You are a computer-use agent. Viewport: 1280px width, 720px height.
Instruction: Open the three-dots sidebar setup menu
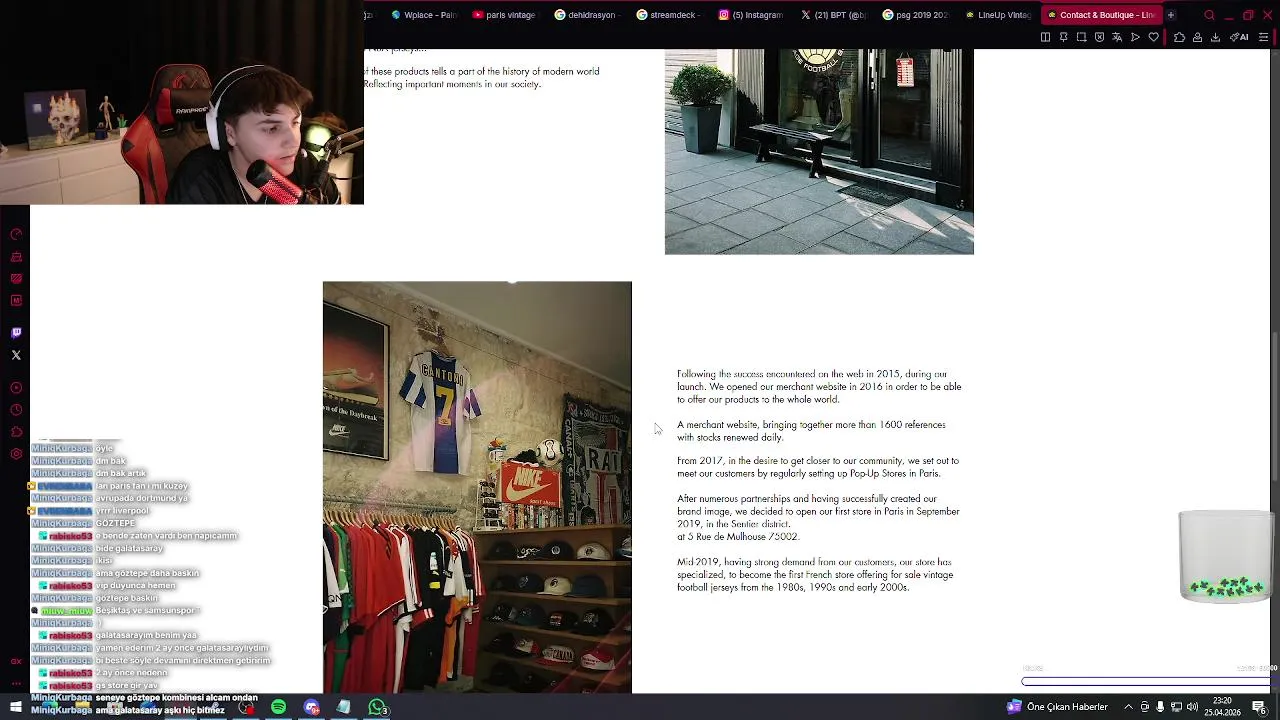(16, 683)
